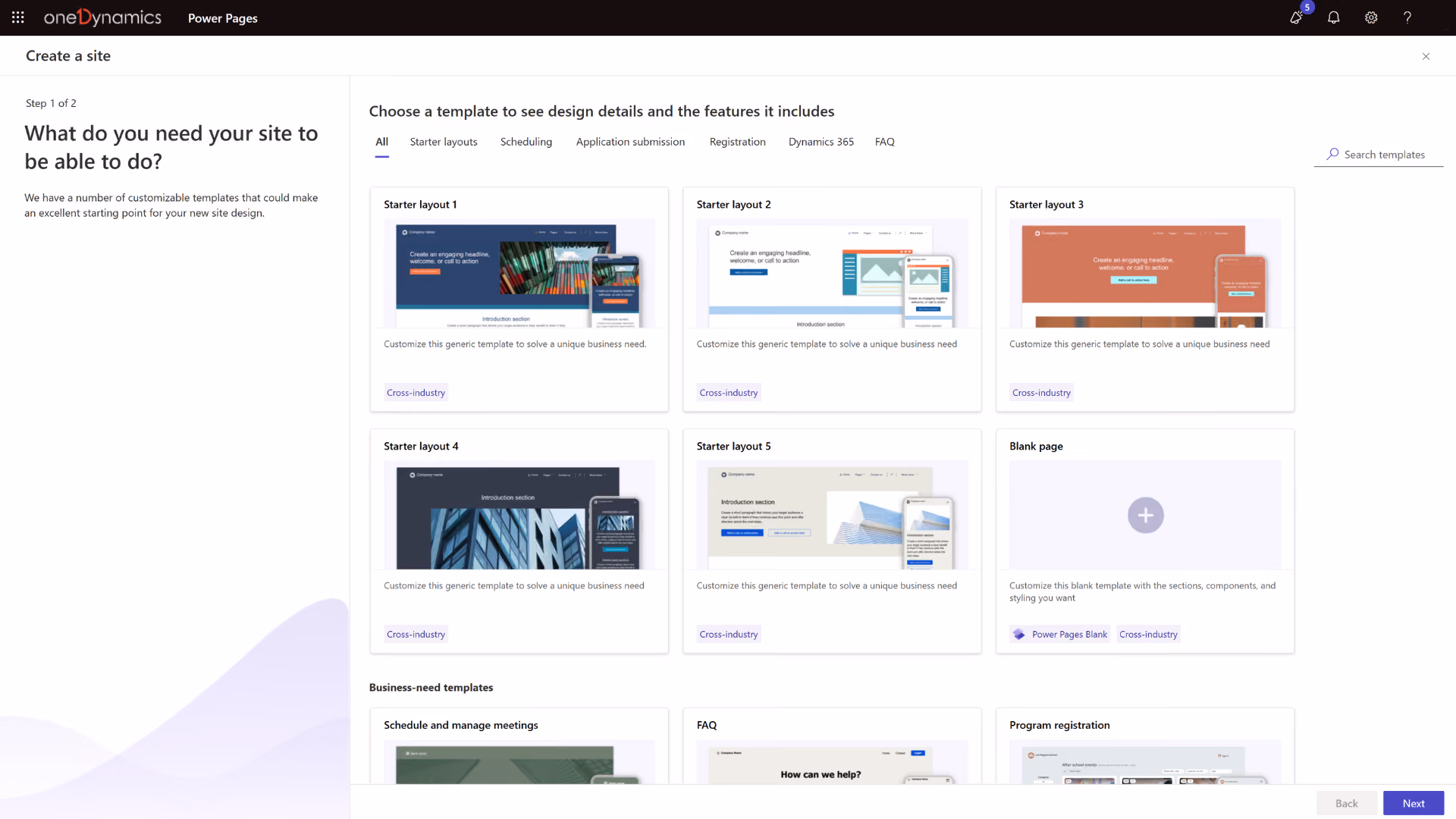Viewport: 1456px width, 819px height.
Task: Select the Scheduling tab
Action: pyautogui.click(x=526, y=142)
